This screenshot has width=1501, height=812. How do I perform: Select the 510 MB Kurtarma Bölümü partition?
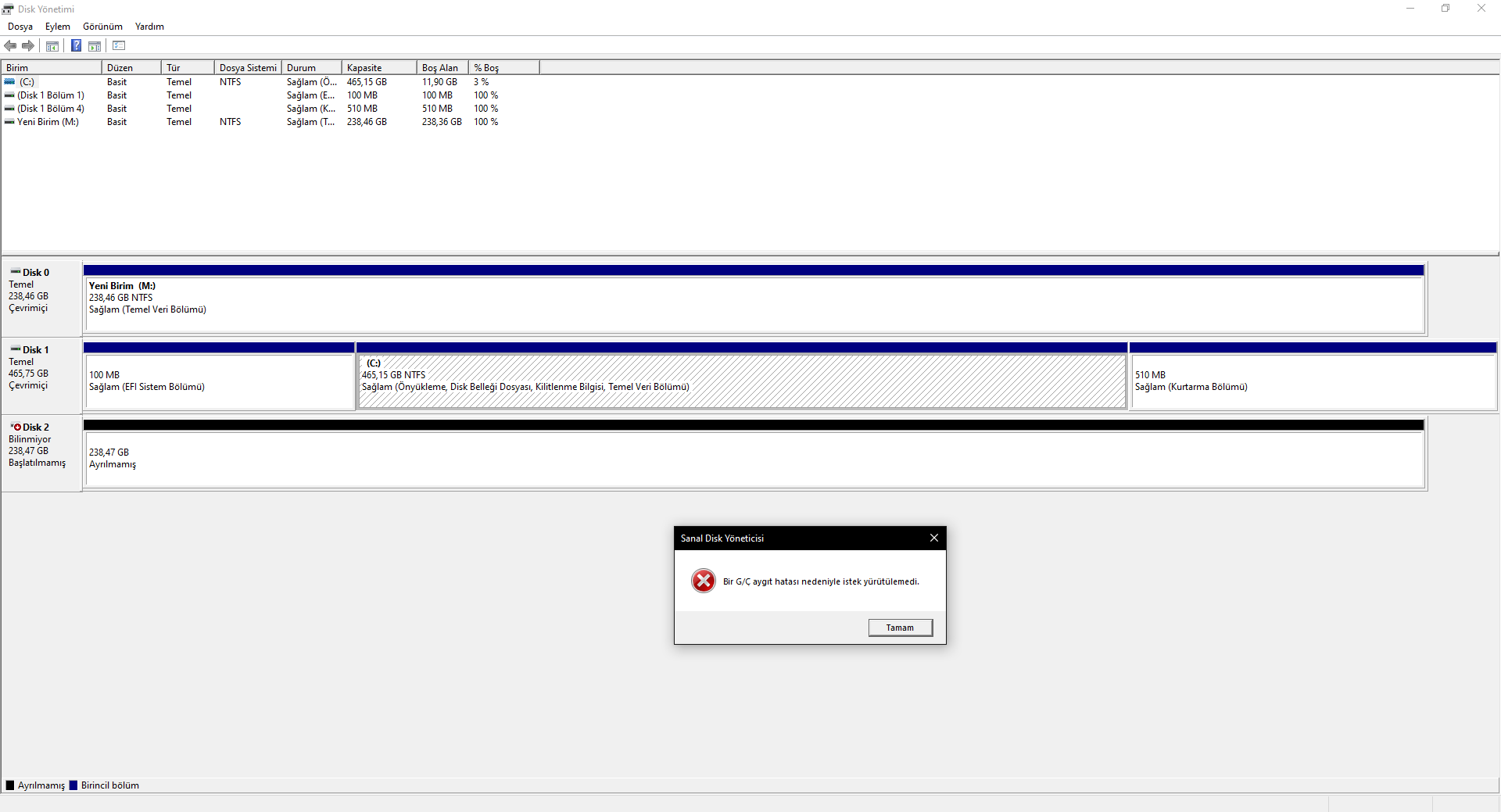coord(1313,377)
